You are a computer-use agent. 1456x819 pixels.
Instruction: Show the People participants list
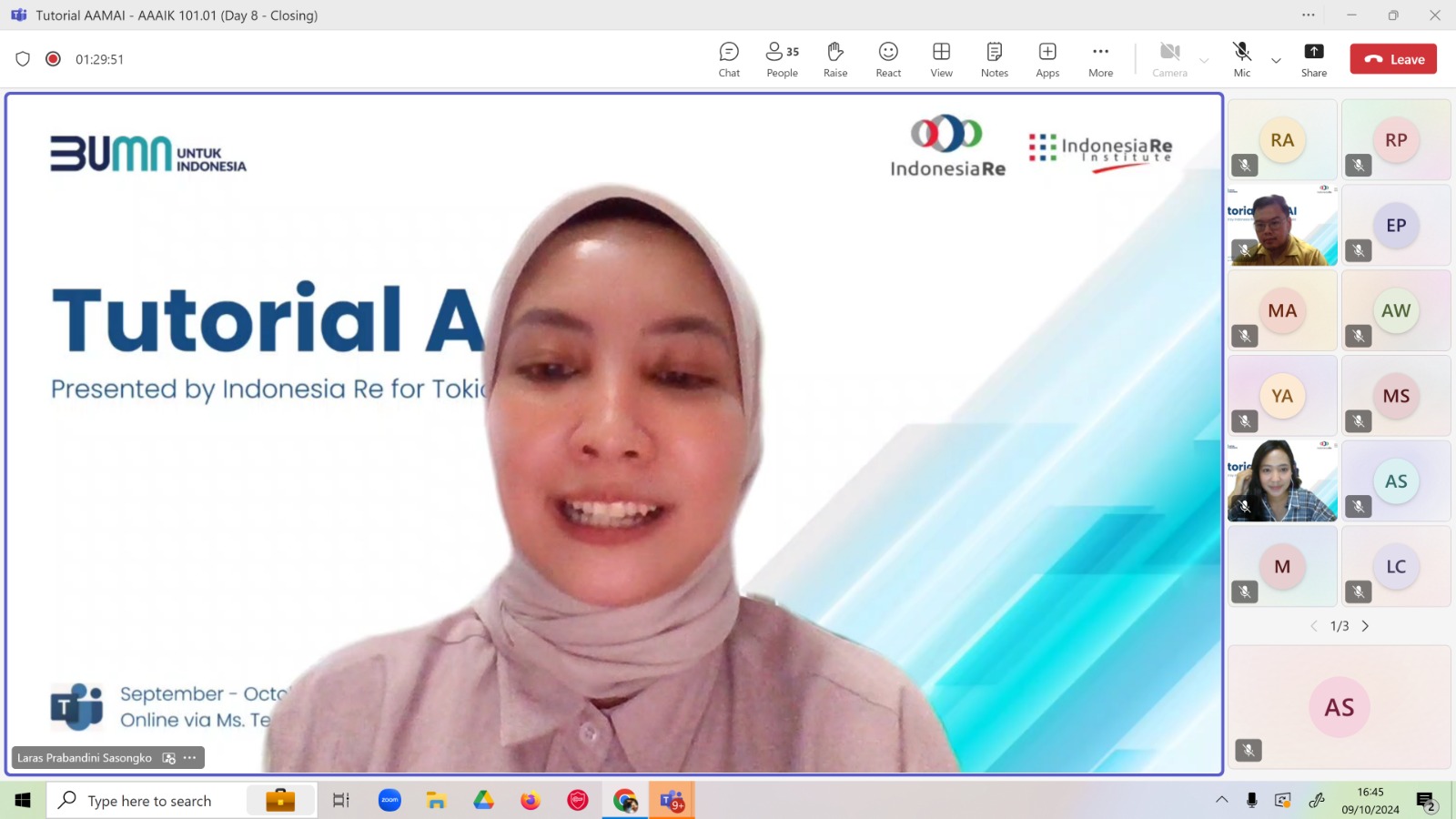pyautogui.click(x=782, y=60)
